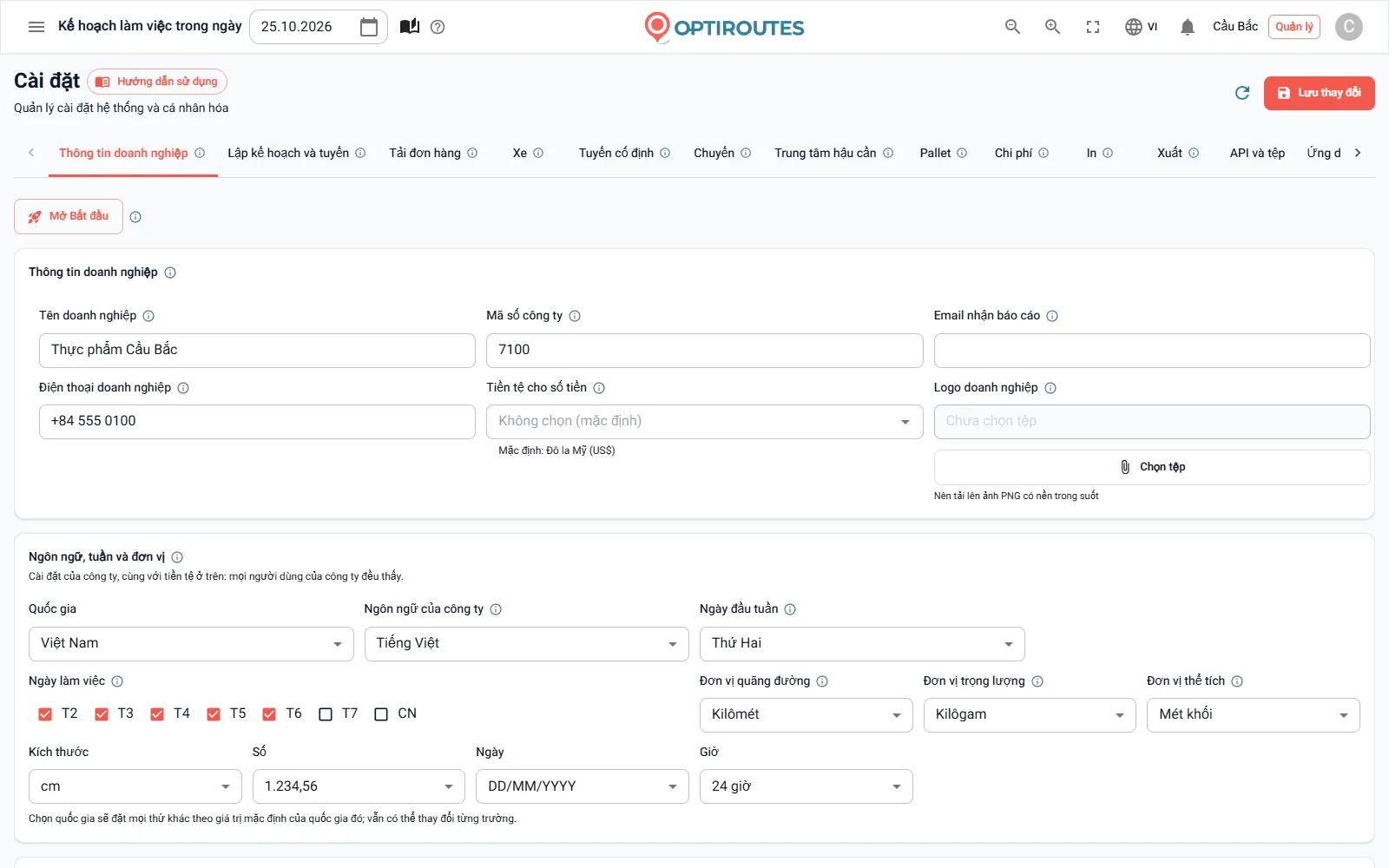
Task: Uncheck the T3 working day
Action: (102, 714)
